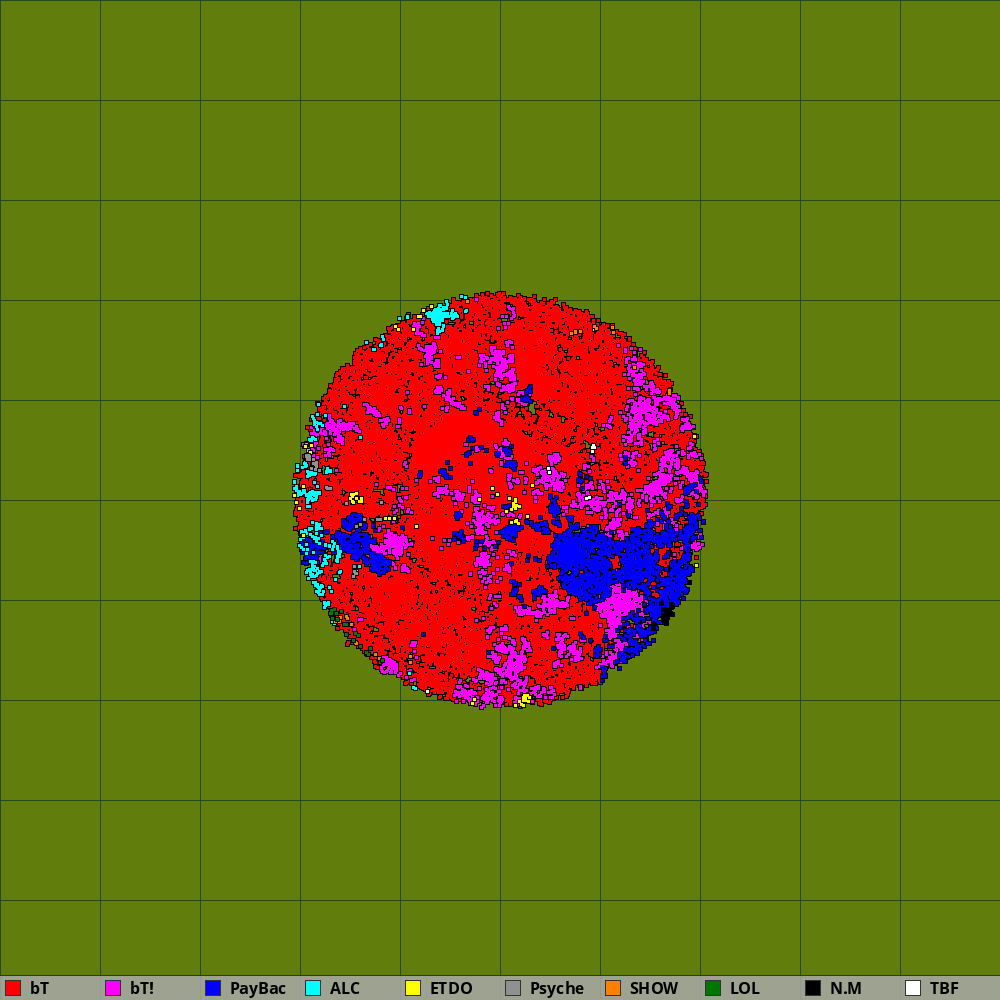Select the Psyche legend label
This screenshot has height=1000, width=1000.
tap(557, 989)
